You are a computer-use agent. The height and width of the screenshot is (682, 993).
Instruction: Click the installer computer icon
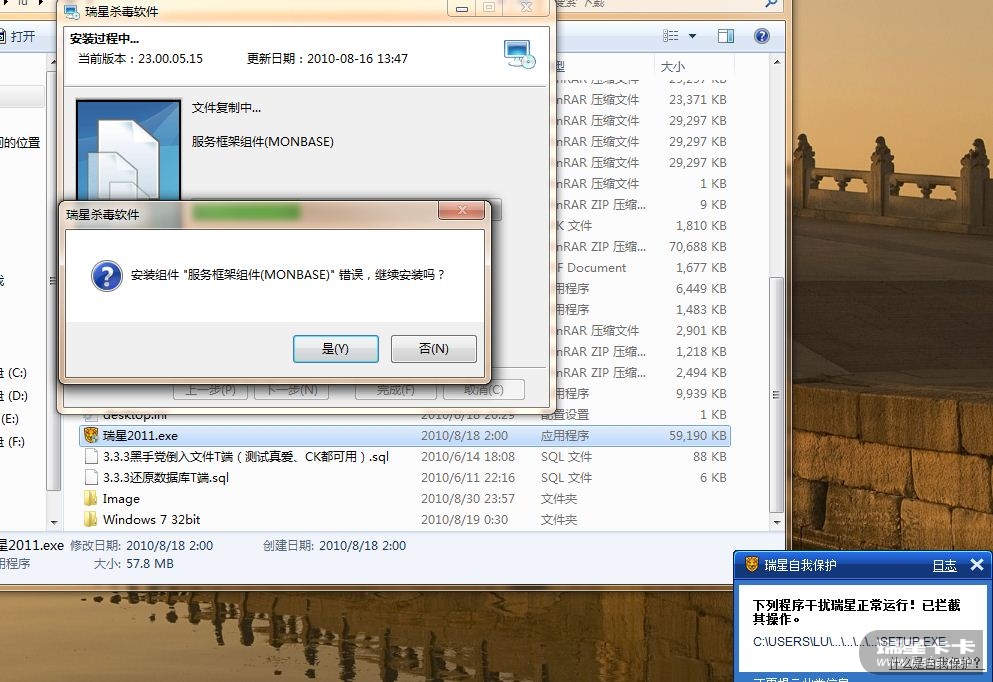click(519, 54)
